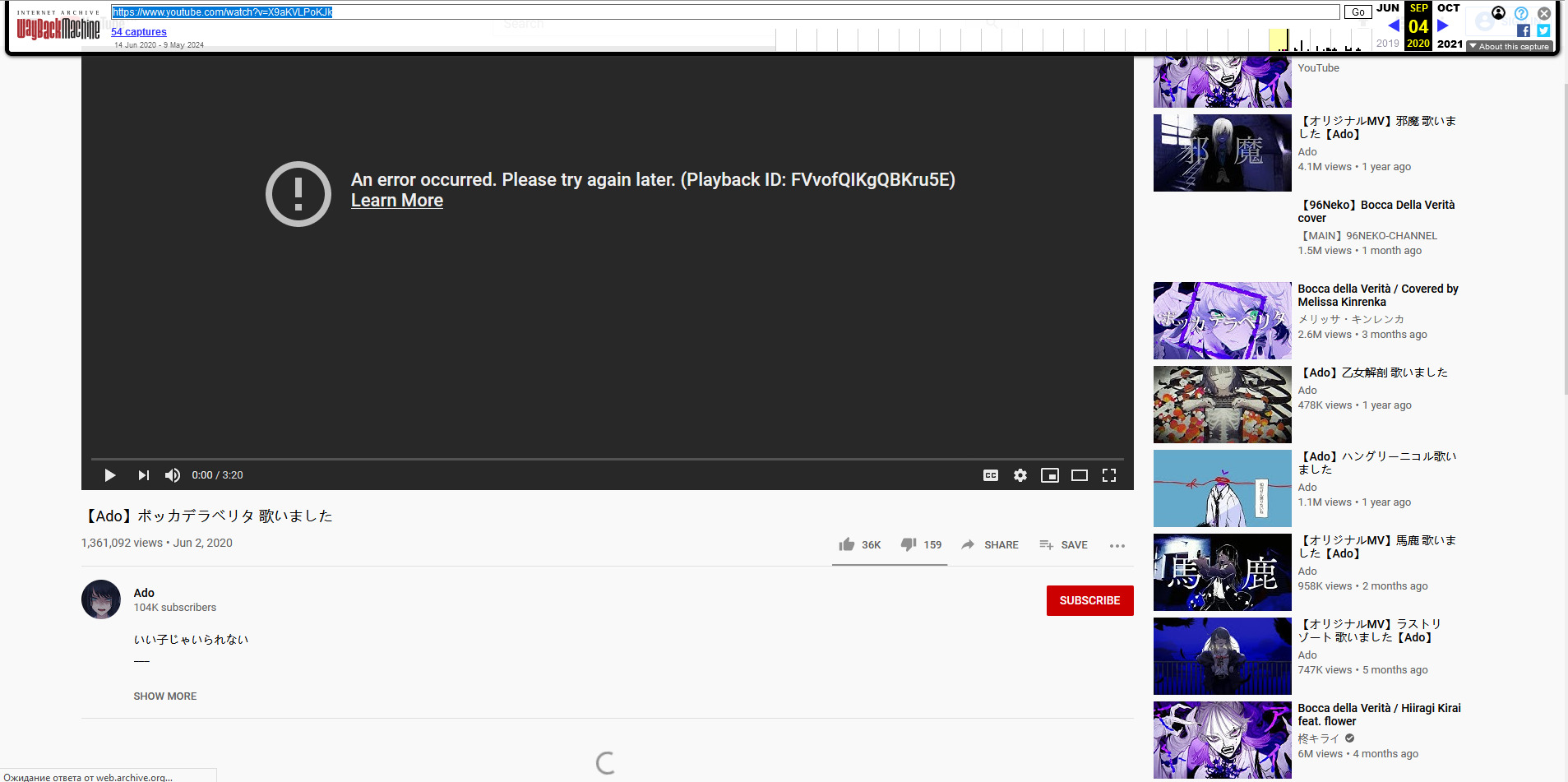Dislike the video with 159 thumbs down
1568x782 pixels.
point(921,544)
